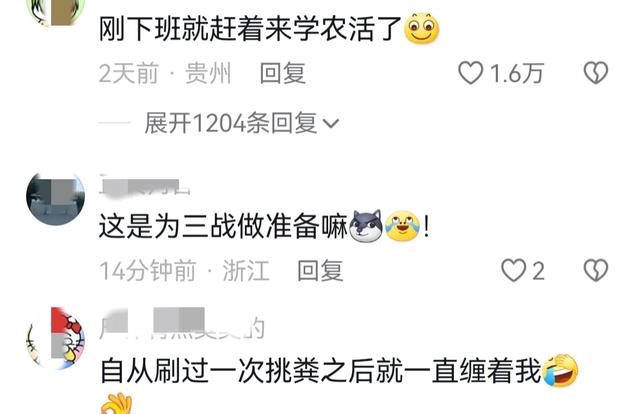Tap rolling-laugh emoji after 缠着我
640x414 pixels.
[x=560, y=370]
